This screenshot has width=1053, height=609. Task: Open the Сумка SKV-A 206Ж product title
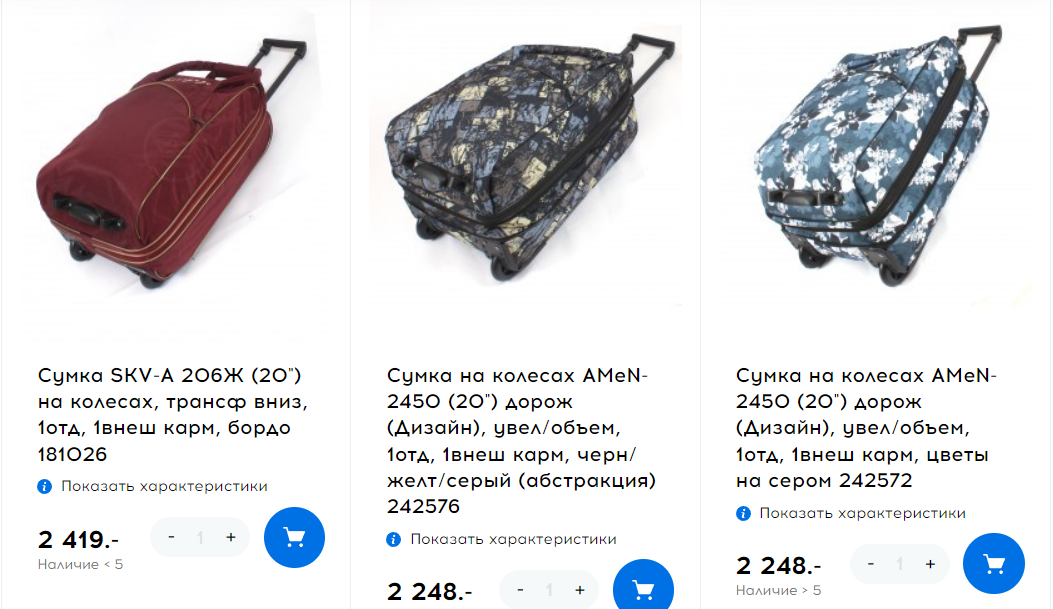pos(173,414)
